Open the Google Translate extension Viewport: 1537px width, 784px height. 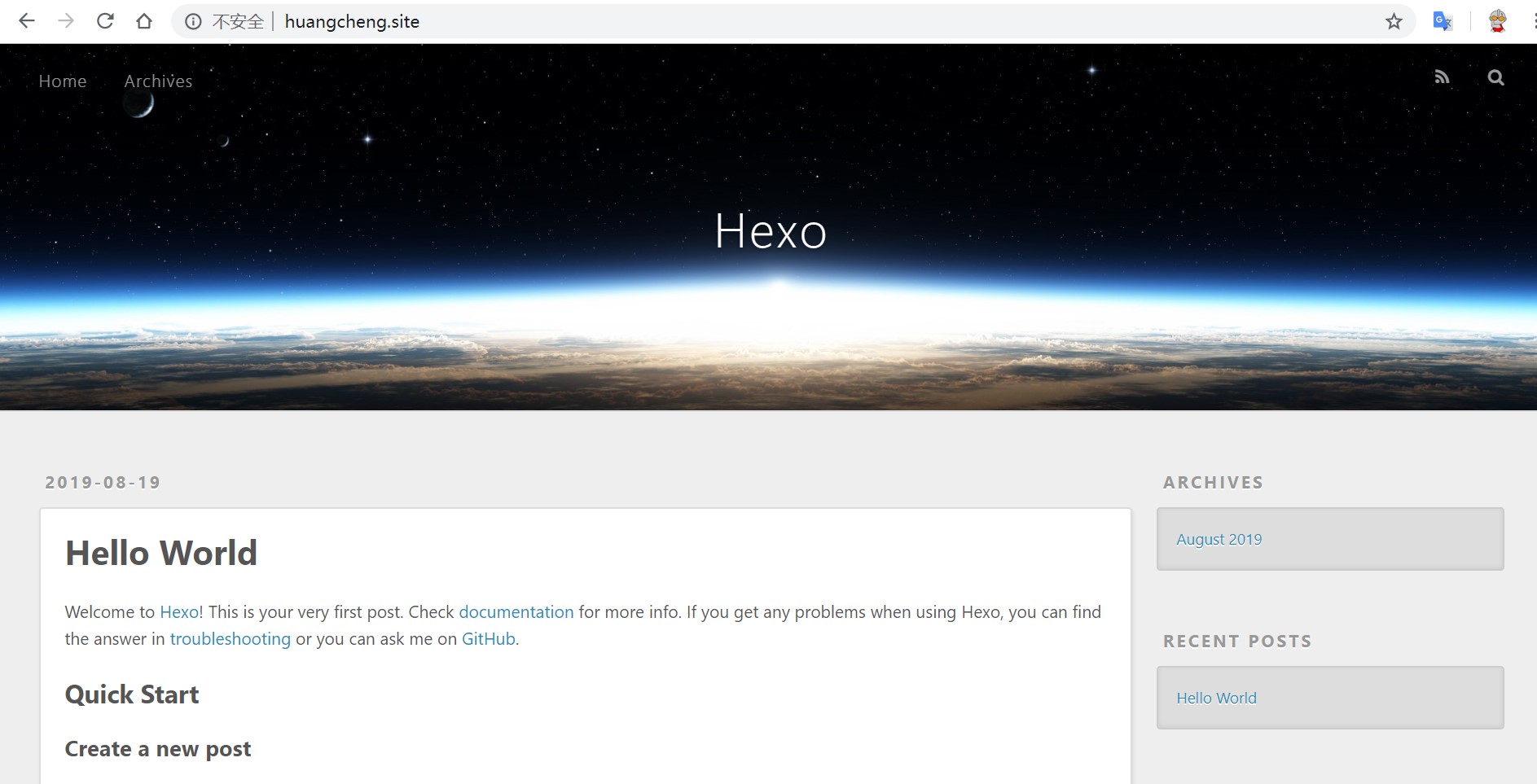(1443, 21)
